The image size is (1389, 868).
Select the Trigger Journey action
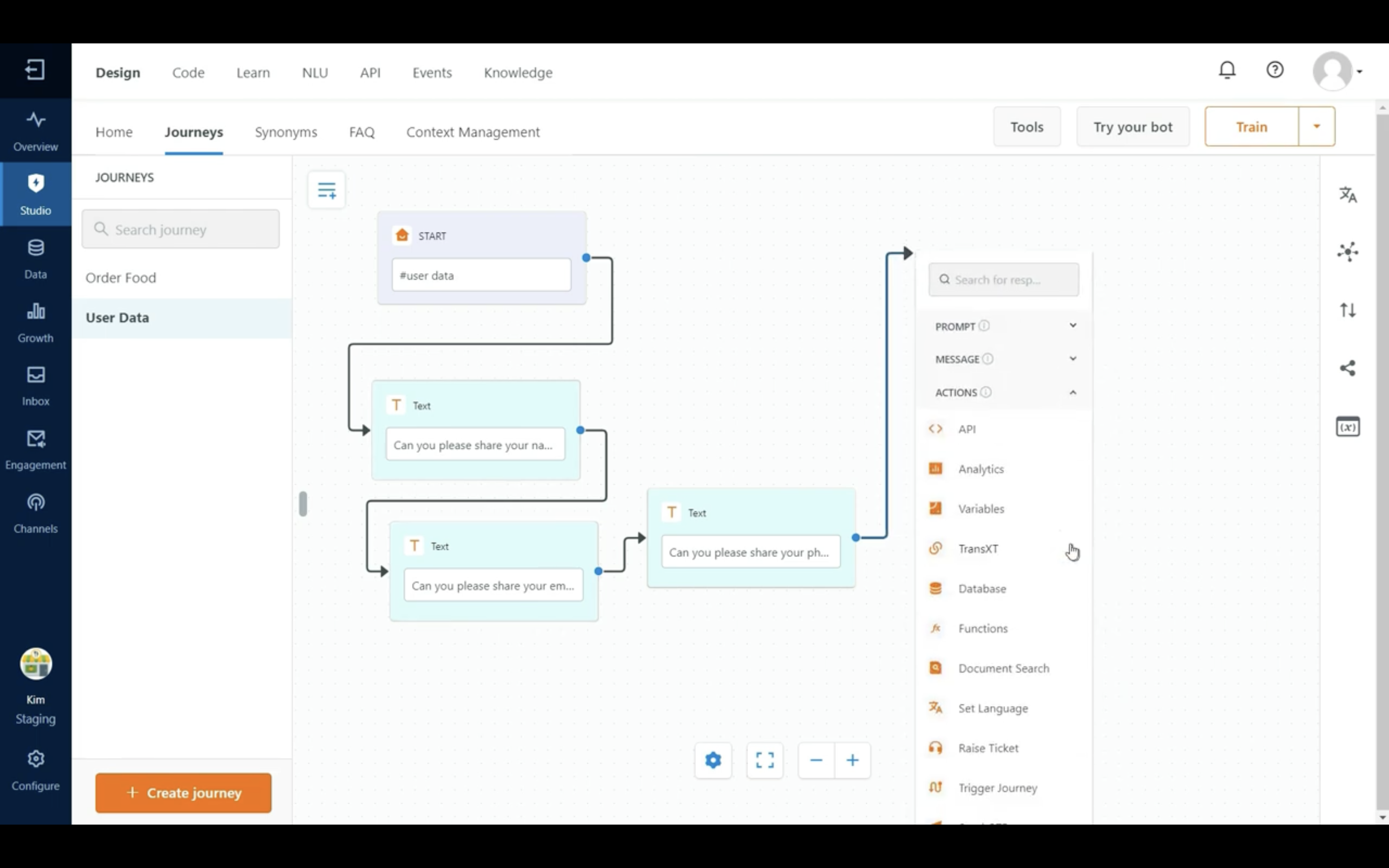pyautogui.click(x=1003, y=788)
